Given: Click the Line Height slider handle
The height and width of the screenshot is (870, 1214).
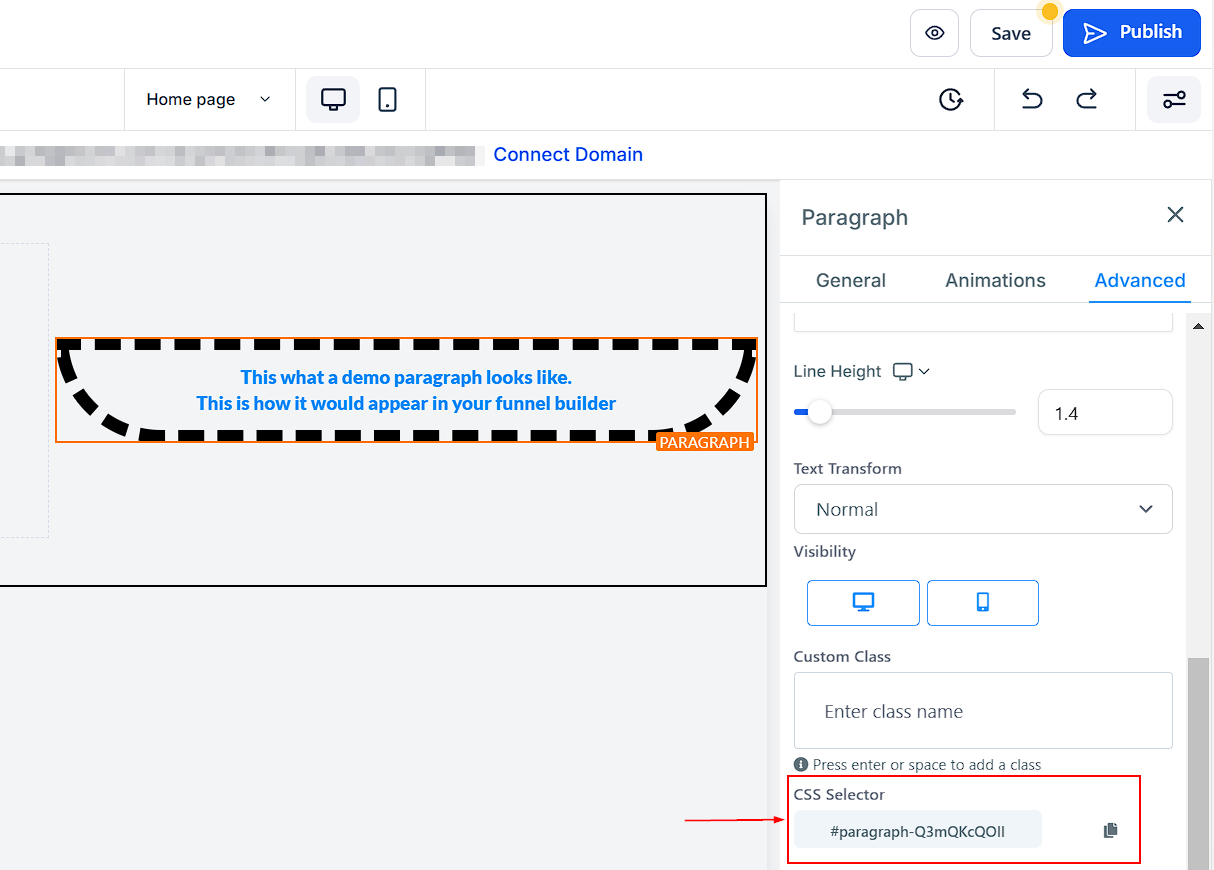Looking at the screenshot, I should 819,412.
